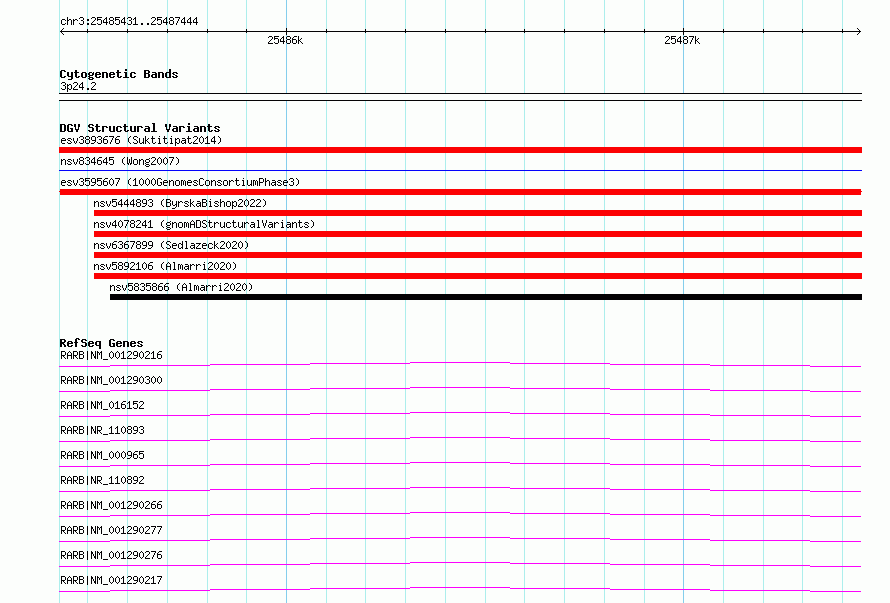Screen dimensions: 890x603
Task: Click the red bar under nsv5444893
Action: pos(478,213)
